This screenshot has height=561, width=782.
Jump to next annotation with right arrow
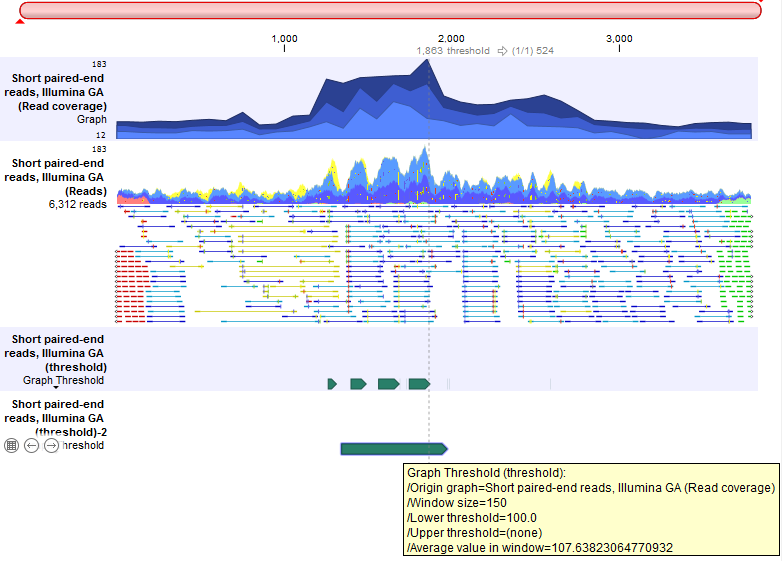[51, 446]
